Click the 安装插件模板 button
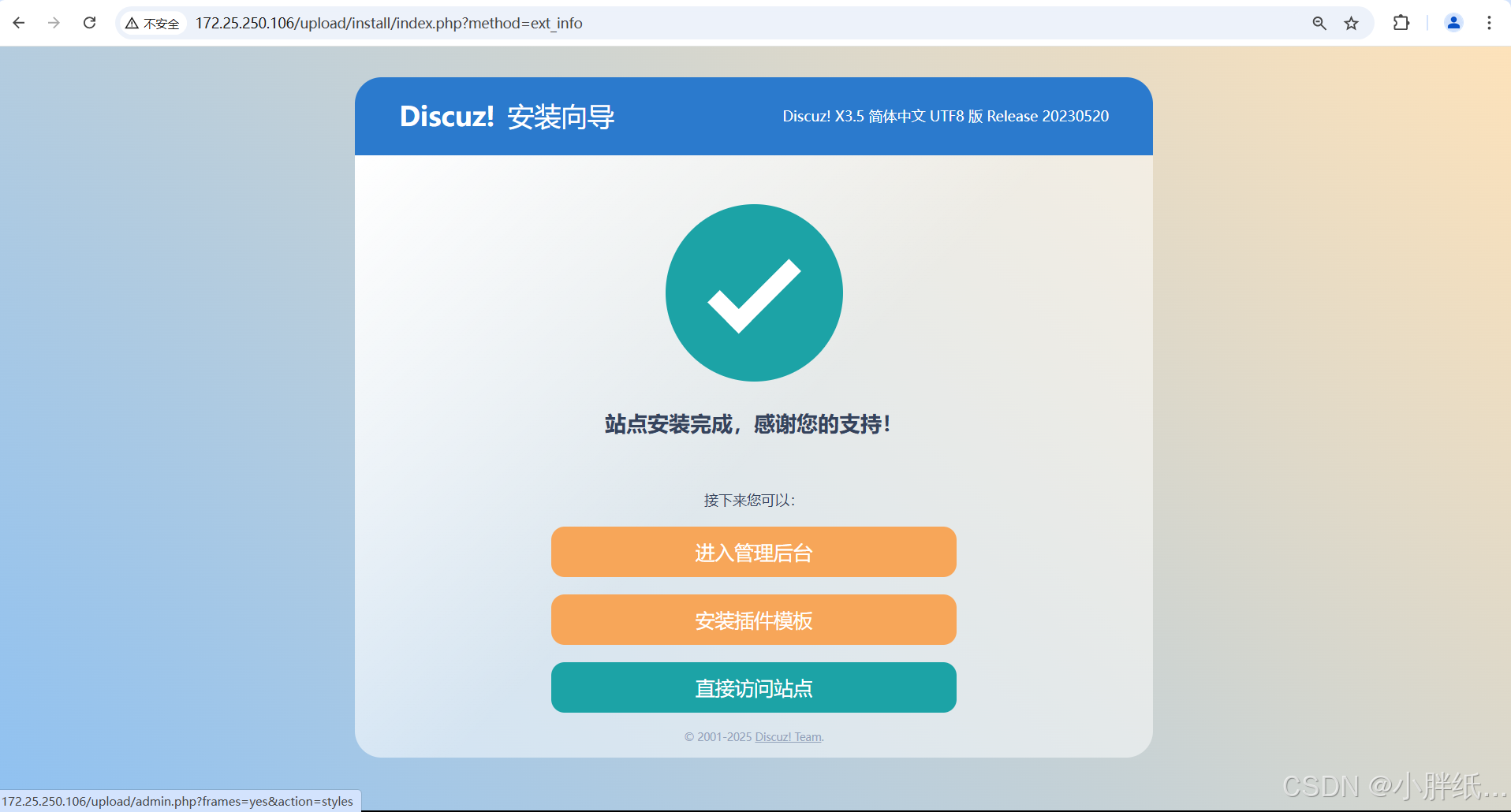This screenshot has height=812, width=1511. pyautogui.click(x=753, y=620)
